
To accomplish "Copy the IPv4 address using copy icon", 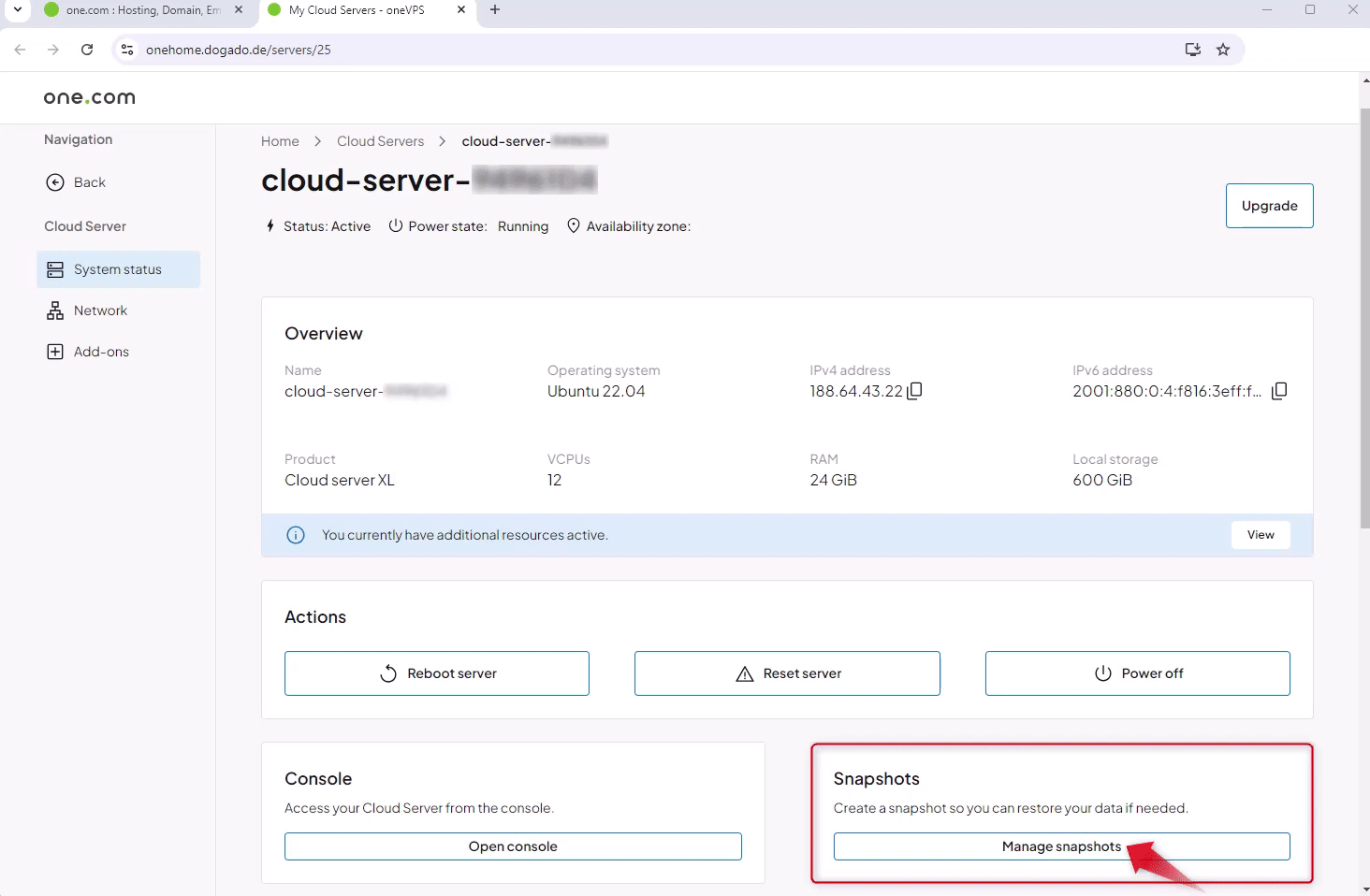I will pyautogui.click(x=915, y=391).
